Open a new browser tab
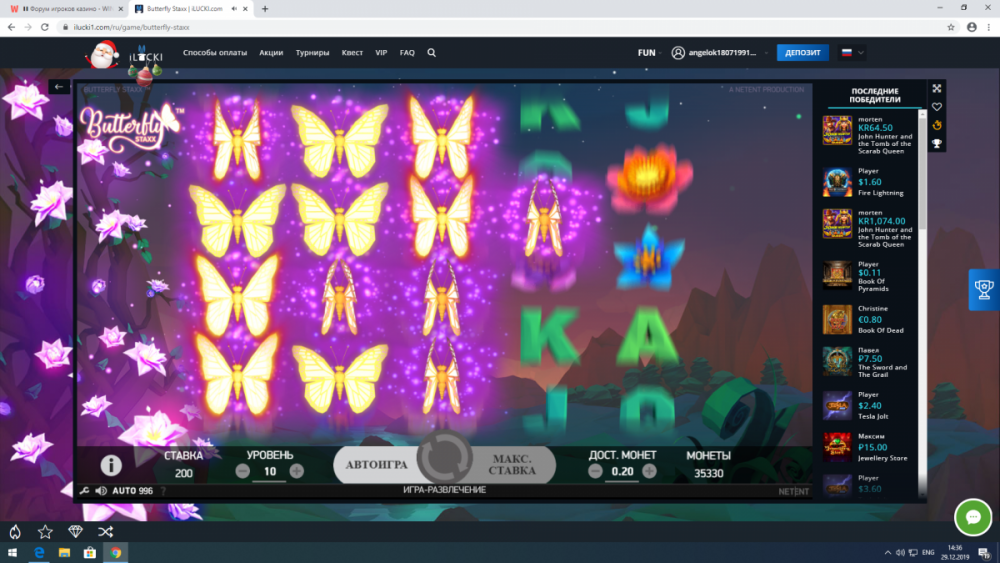The width and height of the screenshot is (1000, 563). click(265, 9)
